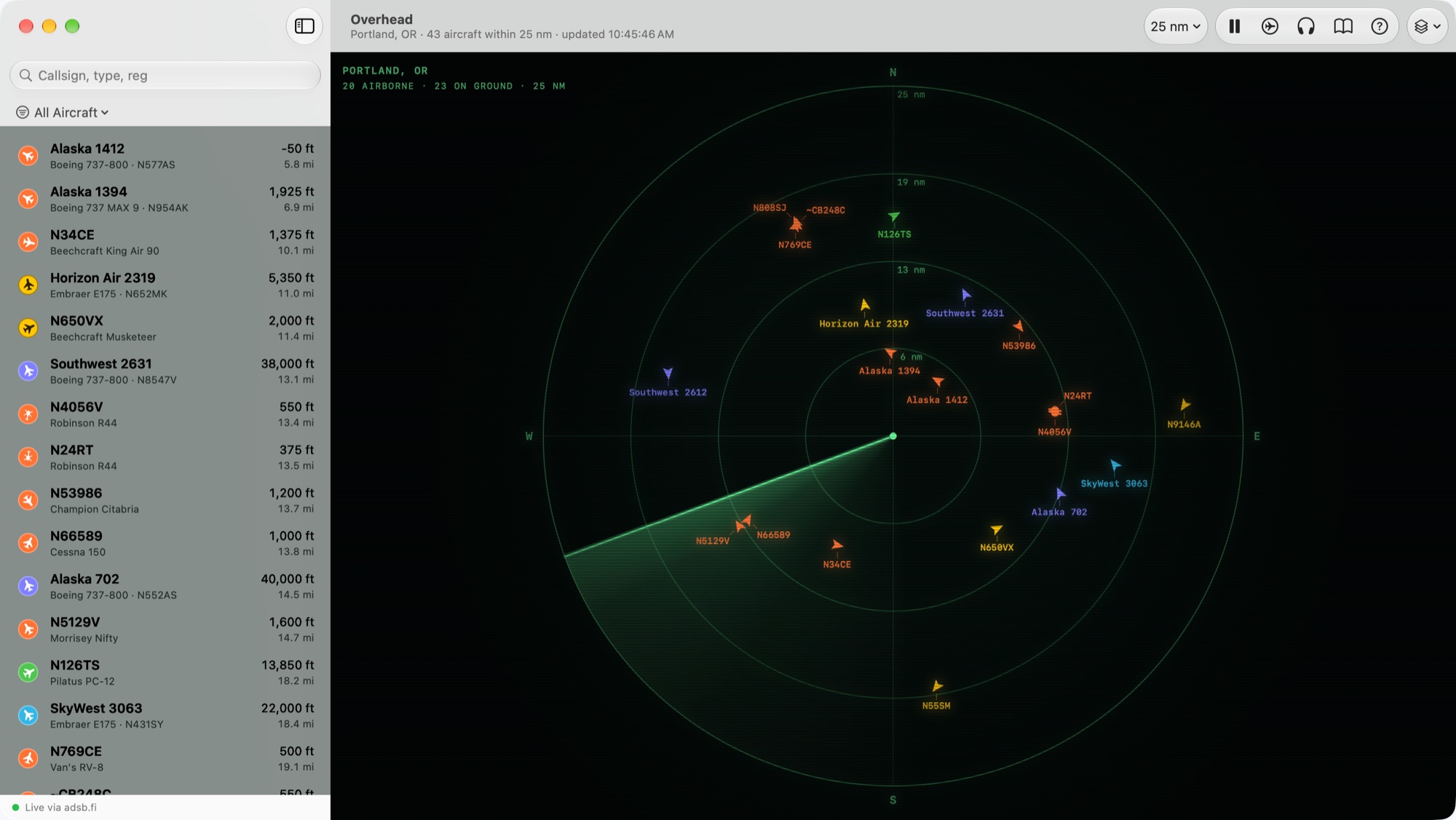Click the radar center station dot
The width and height of the screenshot is (1456, 820).
pos(893,436)
